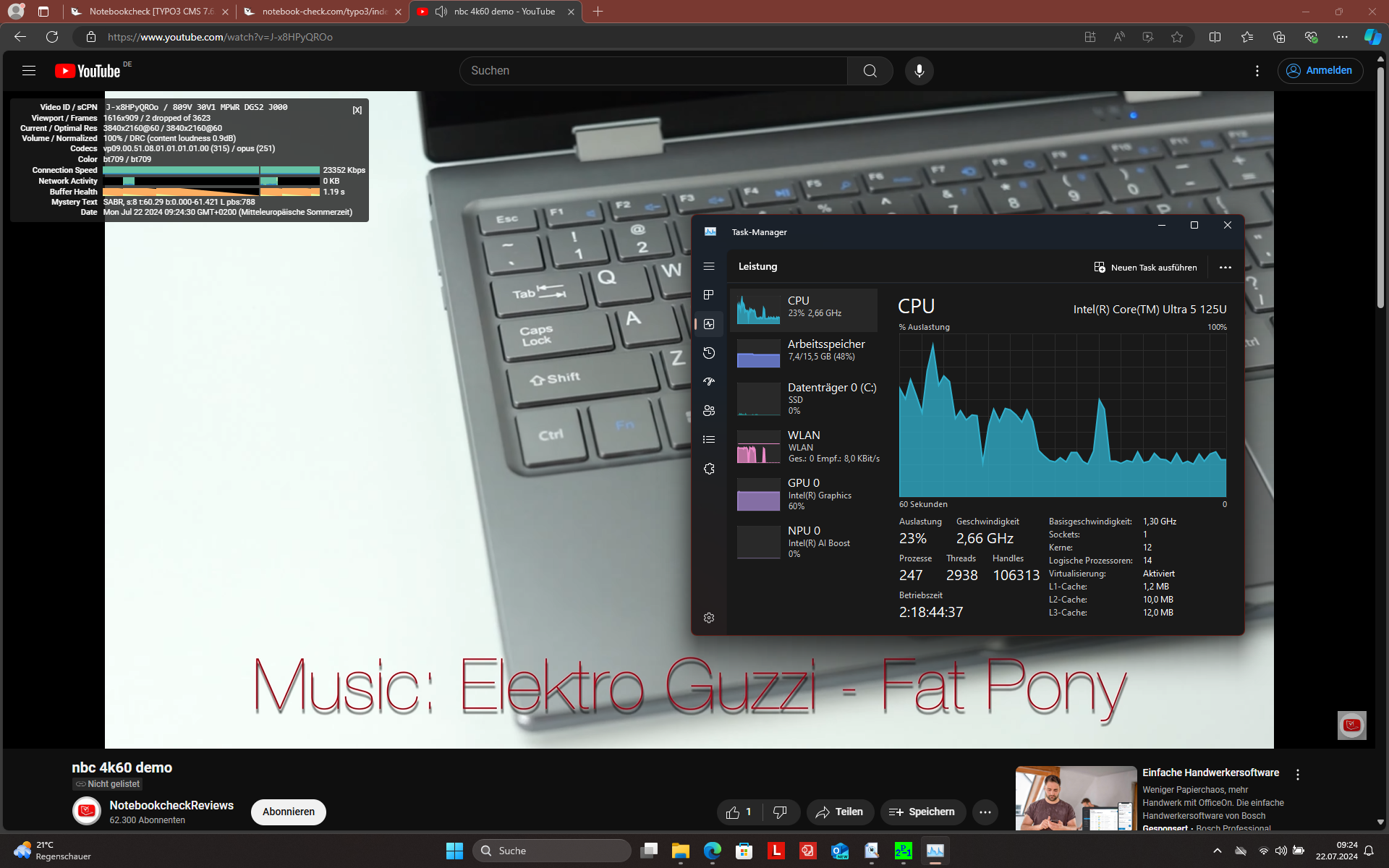
Task: Open the App history icon in Task Manager
Action: coord(709,353)
